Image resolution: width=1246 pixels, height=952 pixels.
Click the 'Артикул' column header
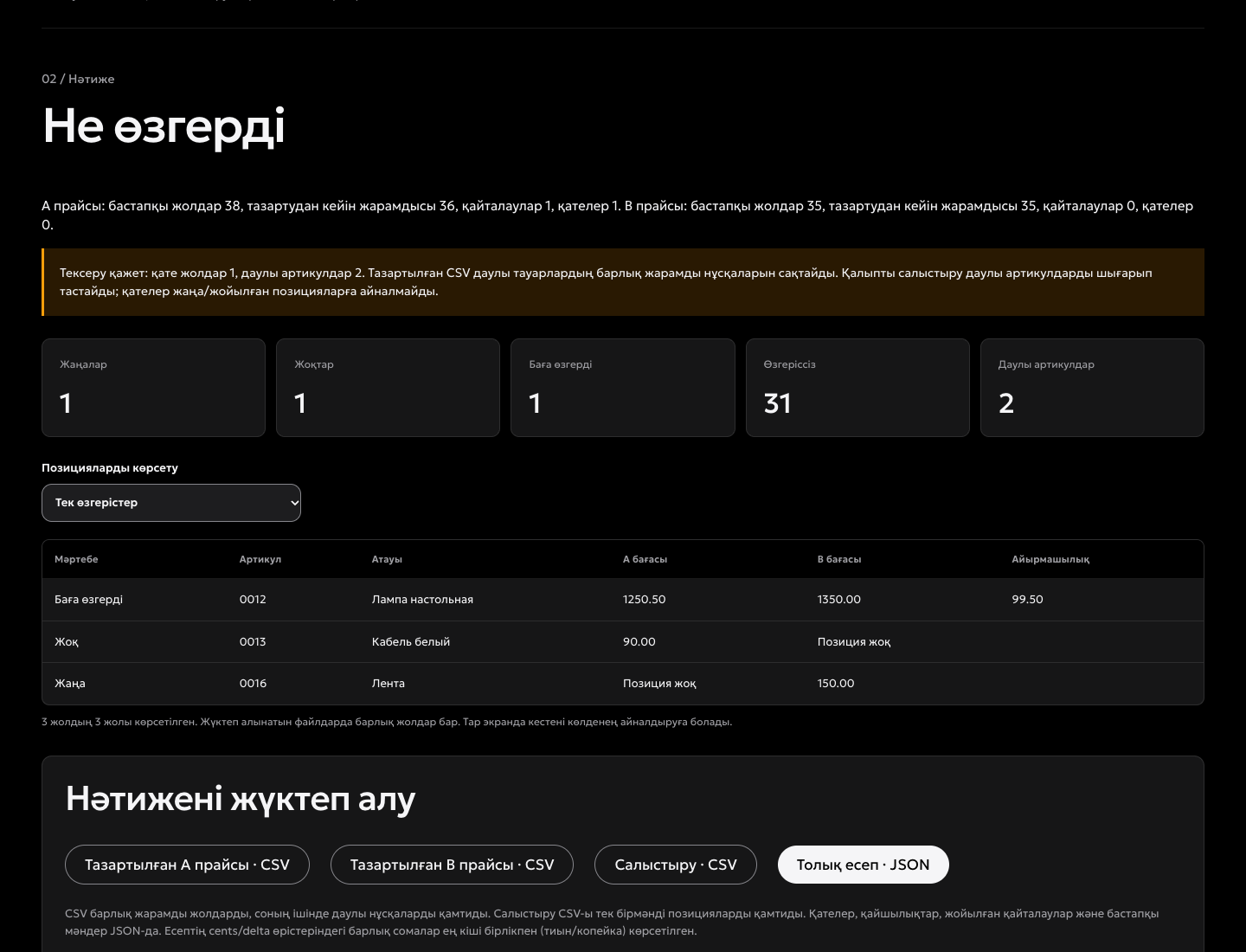[x=260, y=560]
